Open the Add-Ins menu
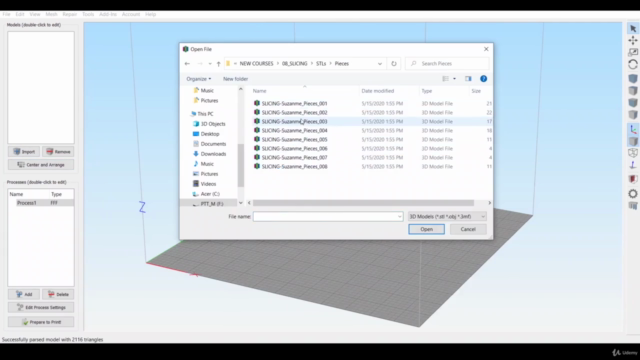Image resolution: width=640 pixels, height=360 pixels. point(108,14)
